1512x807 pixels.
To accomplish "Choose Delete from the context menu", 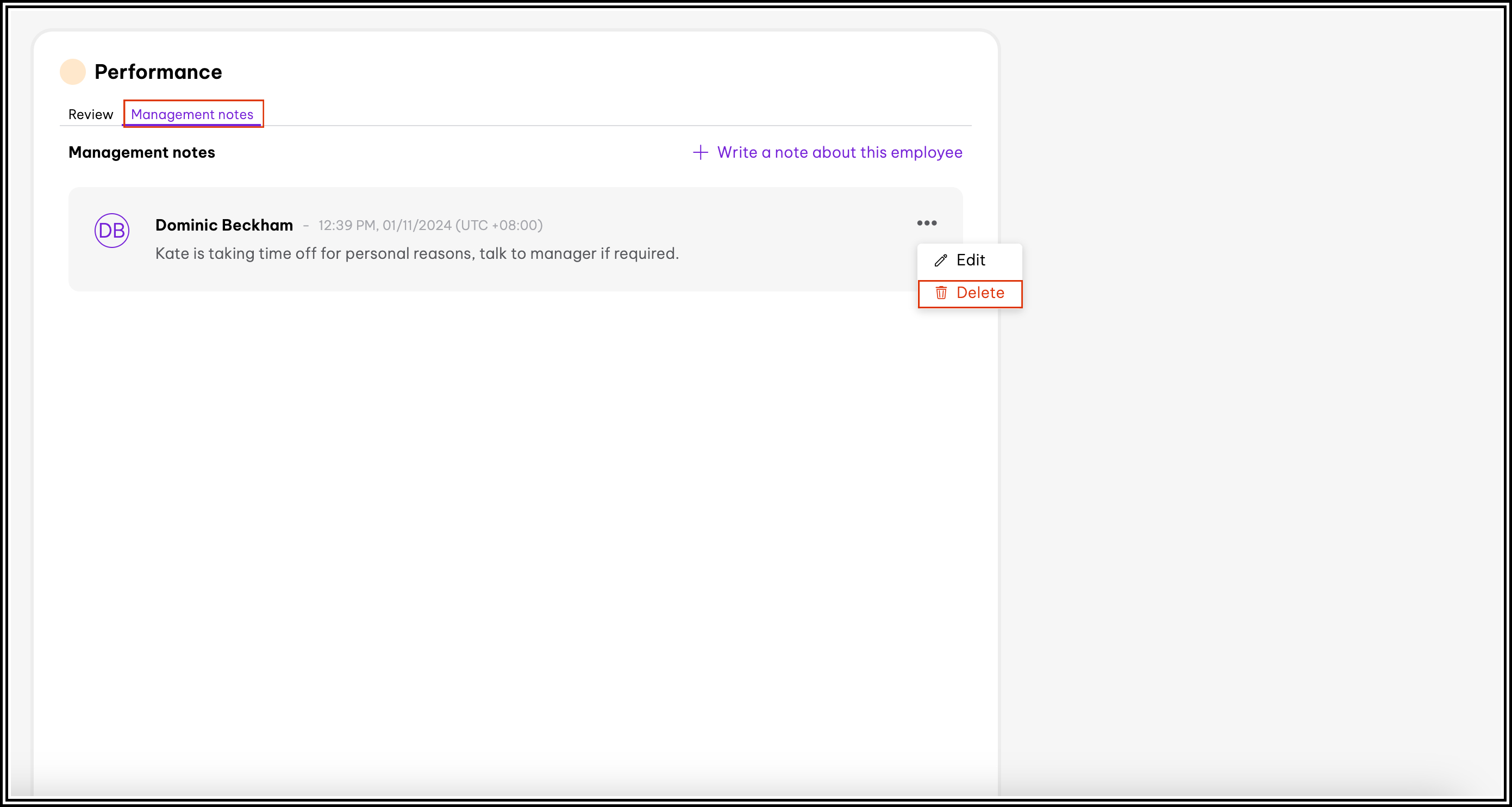I will tap(980, 293).
